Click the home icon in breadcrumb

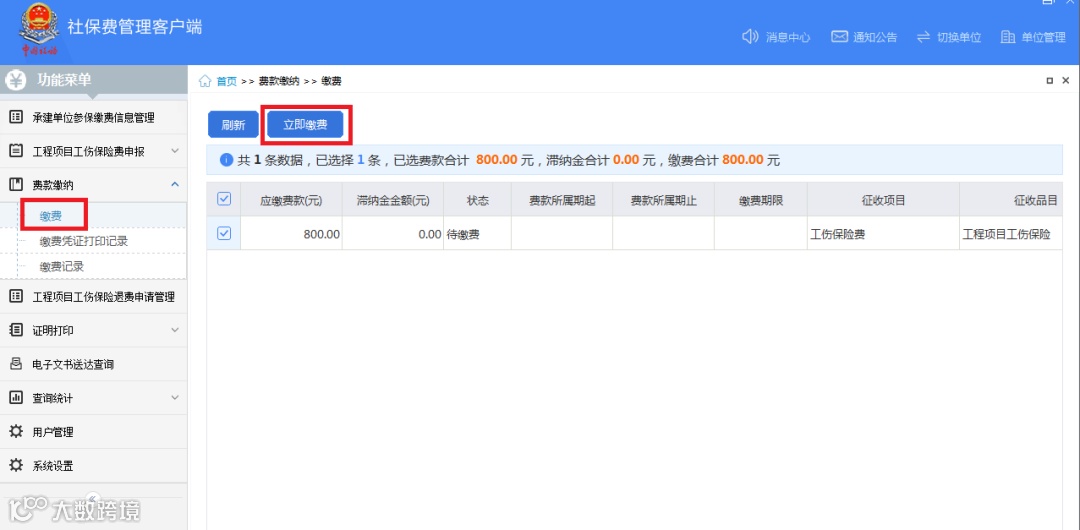[205, 81]
